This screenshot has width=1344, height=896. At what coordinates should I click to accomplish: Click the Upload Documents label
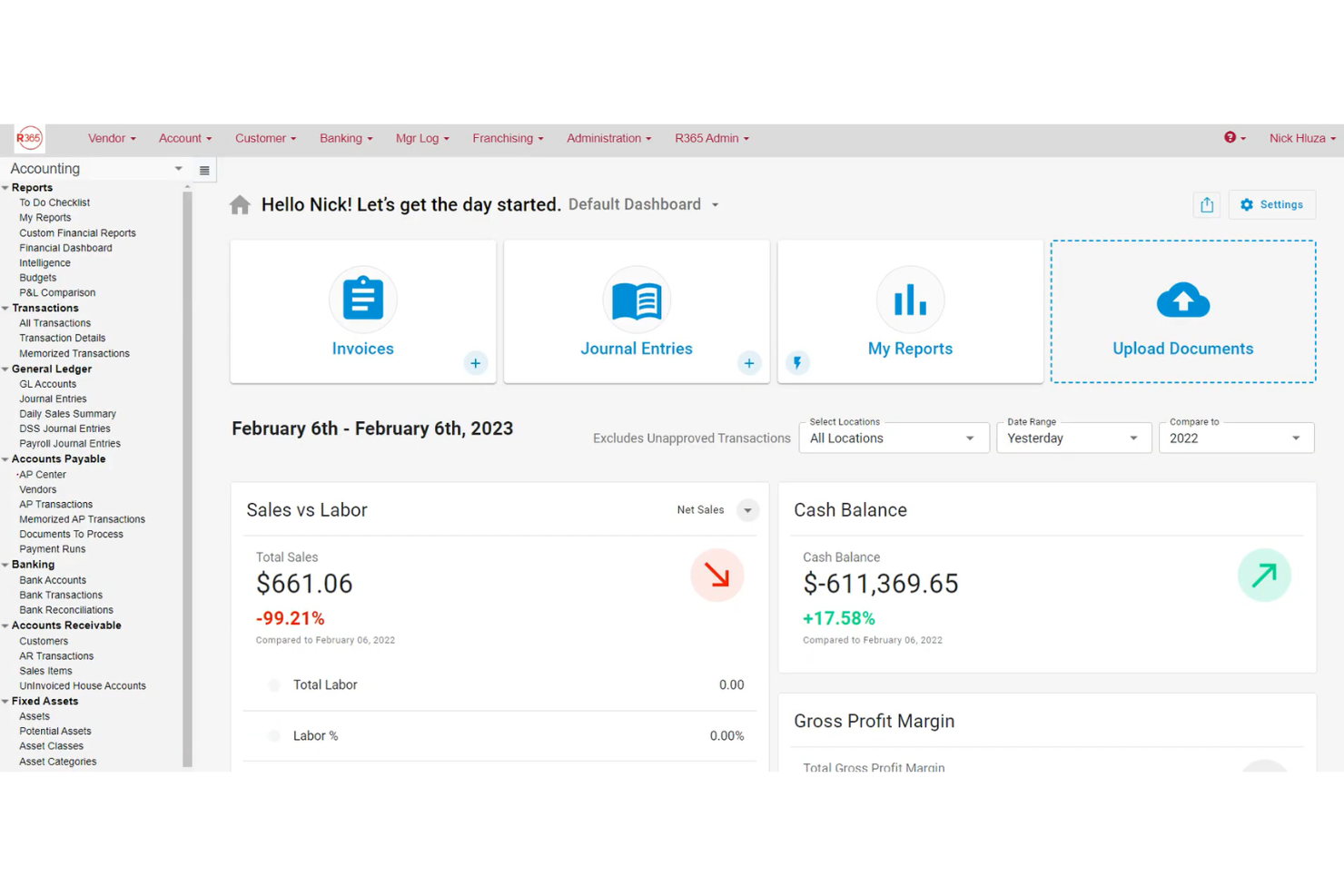1183,349
